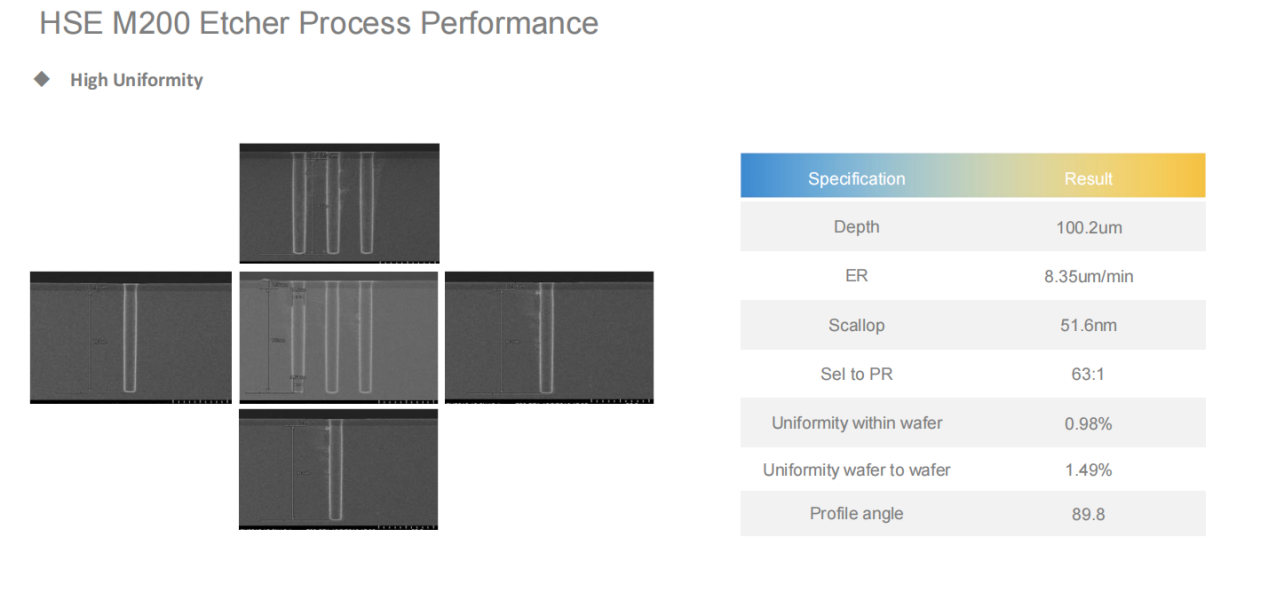Select the 100.2um result value
Image resolution: width=1268 pixels, height=600 pixels.
click(1089, 228)
